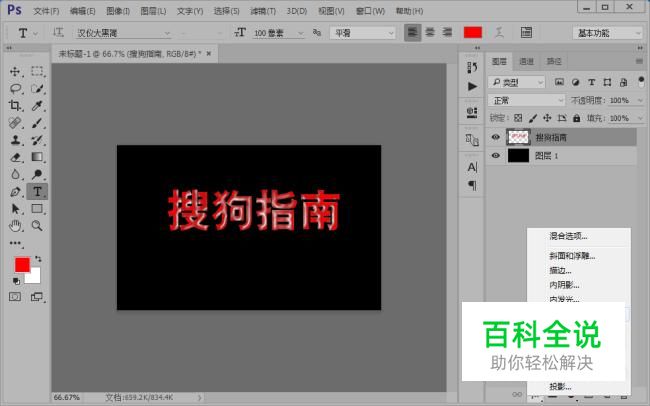
Task: Select the Eyedropper tool
Action: (37, 105)
